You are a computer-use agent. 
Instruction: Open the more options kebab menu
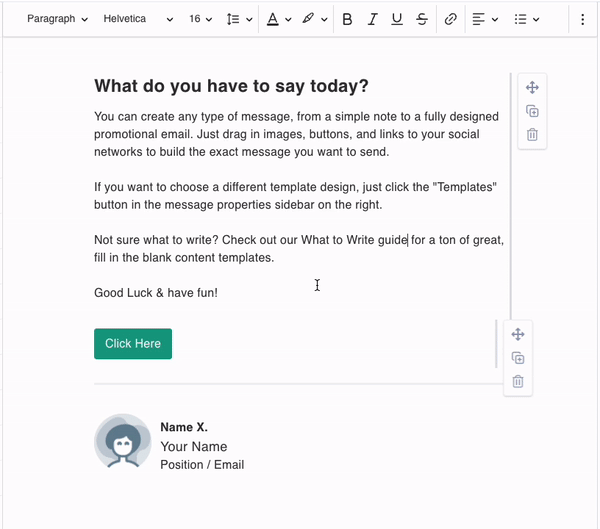pyautogui.click(x=583, y=19)
